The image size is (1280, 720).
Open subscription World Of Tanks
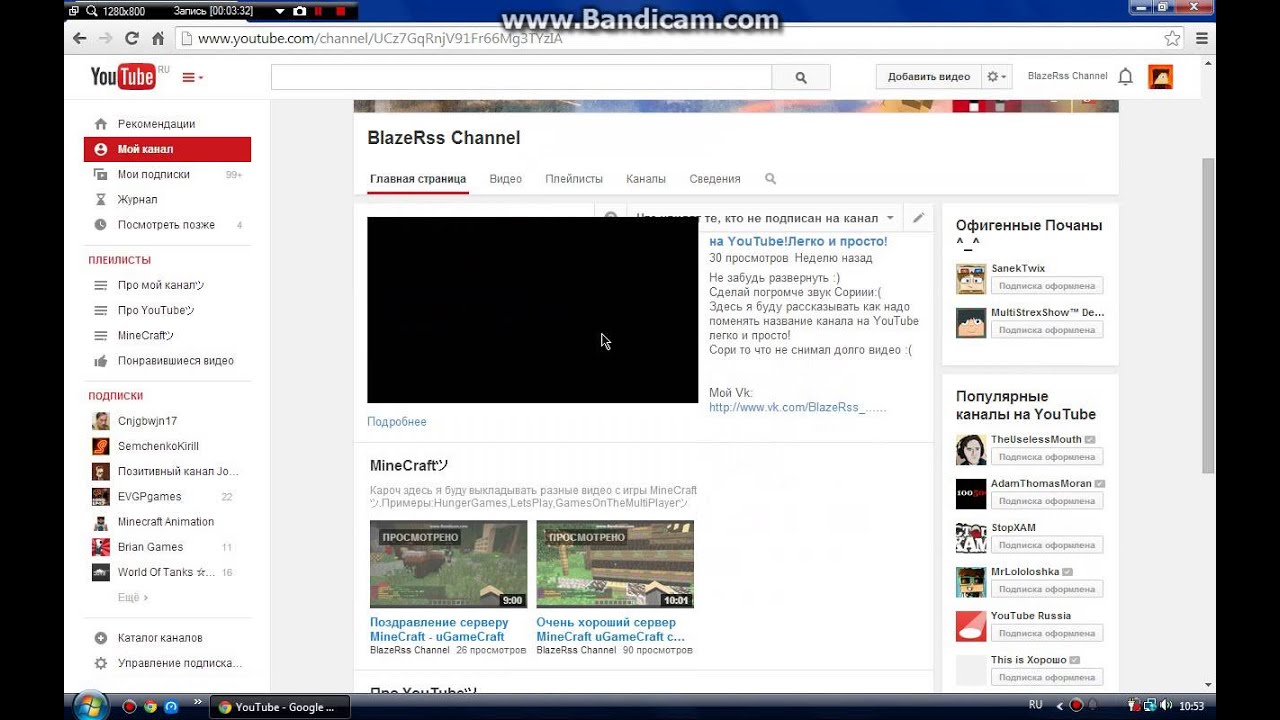coord(167,572)
